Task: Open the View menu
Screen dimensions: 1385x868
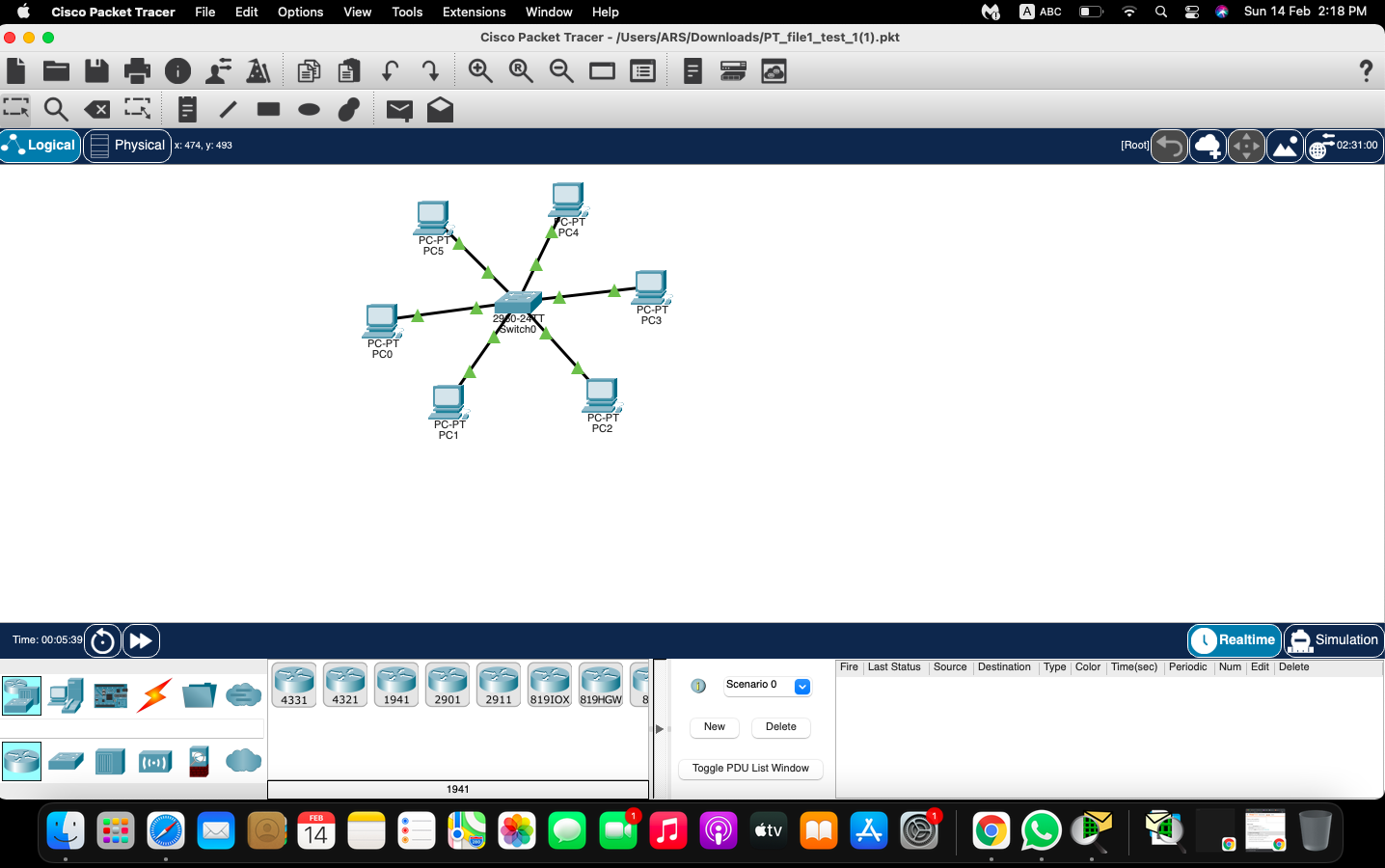Action: 358,12
